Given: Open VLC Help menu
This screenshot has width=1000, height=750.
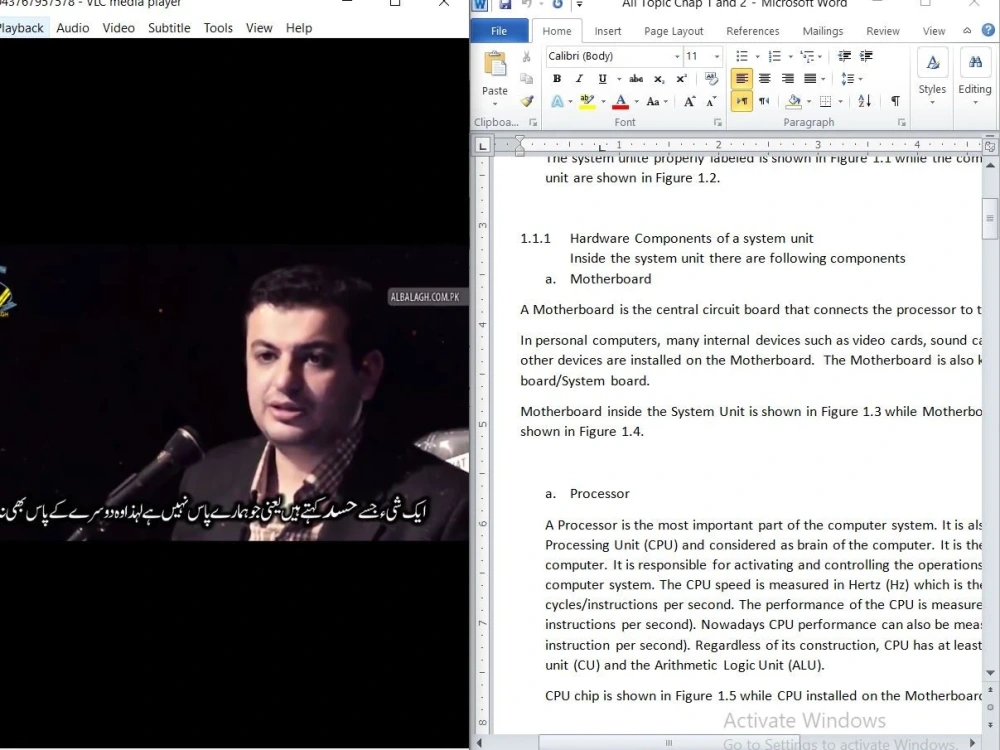Looking at the screenshot, I should point(298,28).
